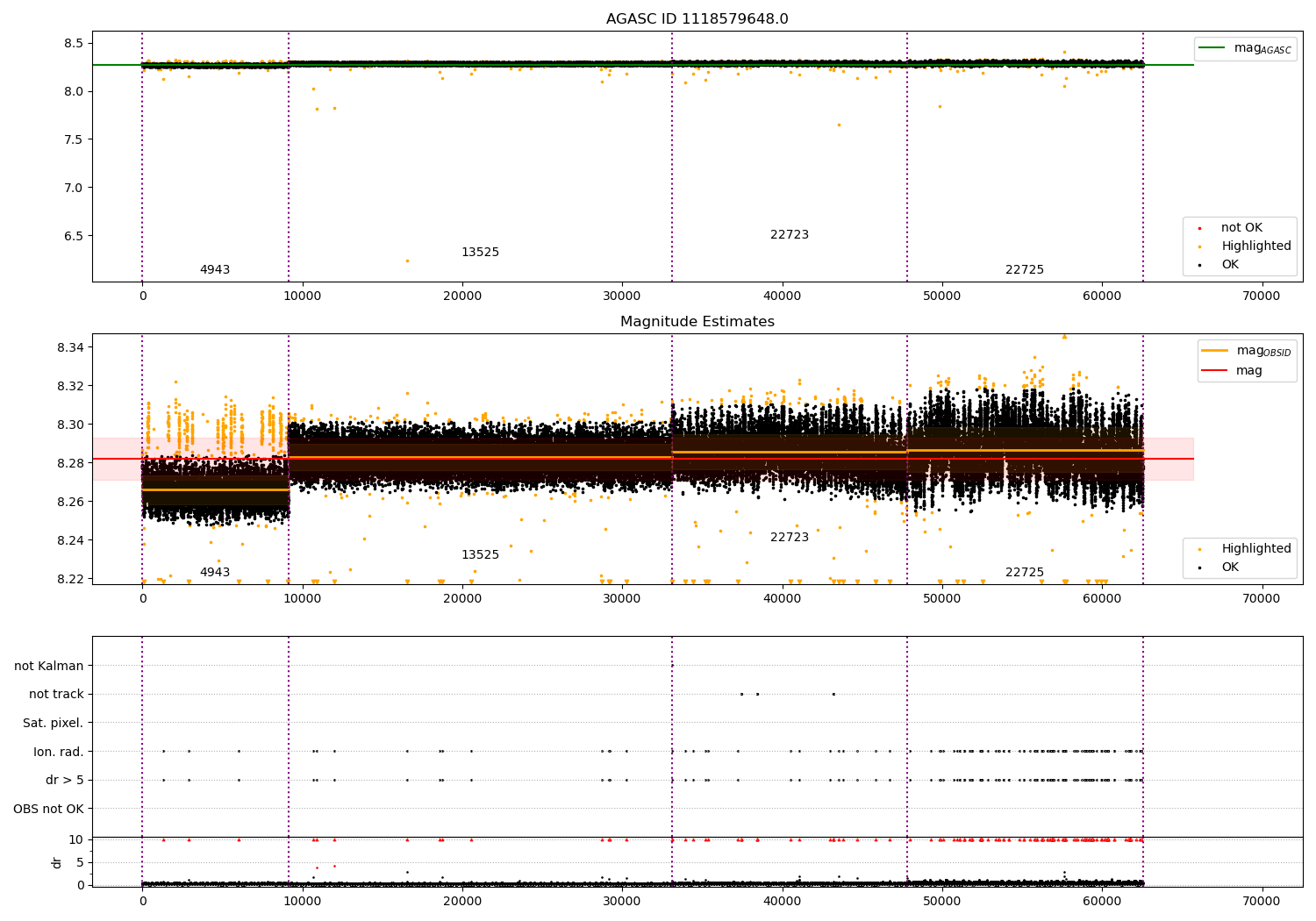
Task: Click the "30000" x-tick under the top plot
Action: 622,297
